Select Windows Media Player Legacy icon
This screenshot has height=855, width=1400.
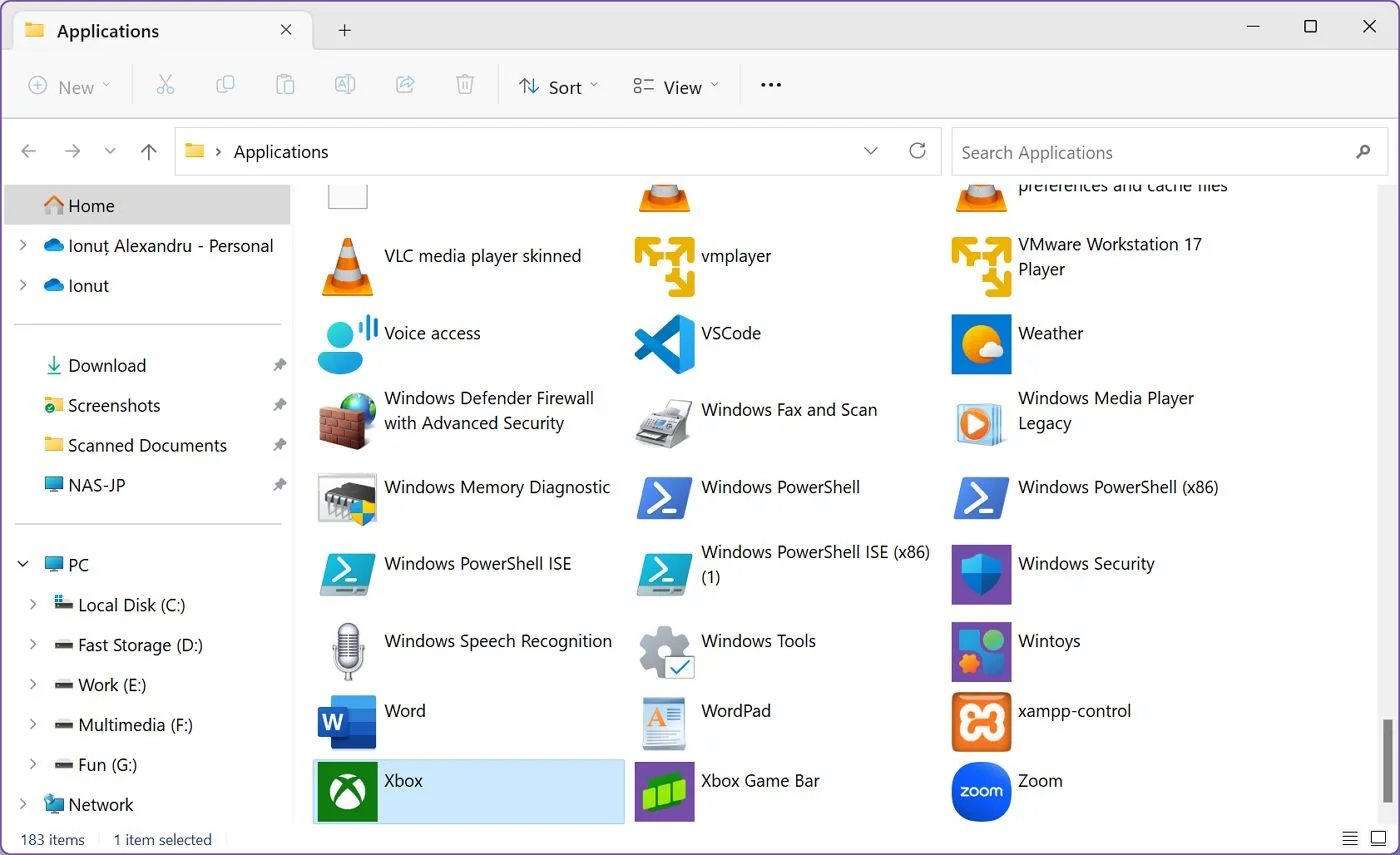pyautogui.click(x=981, y=423)
